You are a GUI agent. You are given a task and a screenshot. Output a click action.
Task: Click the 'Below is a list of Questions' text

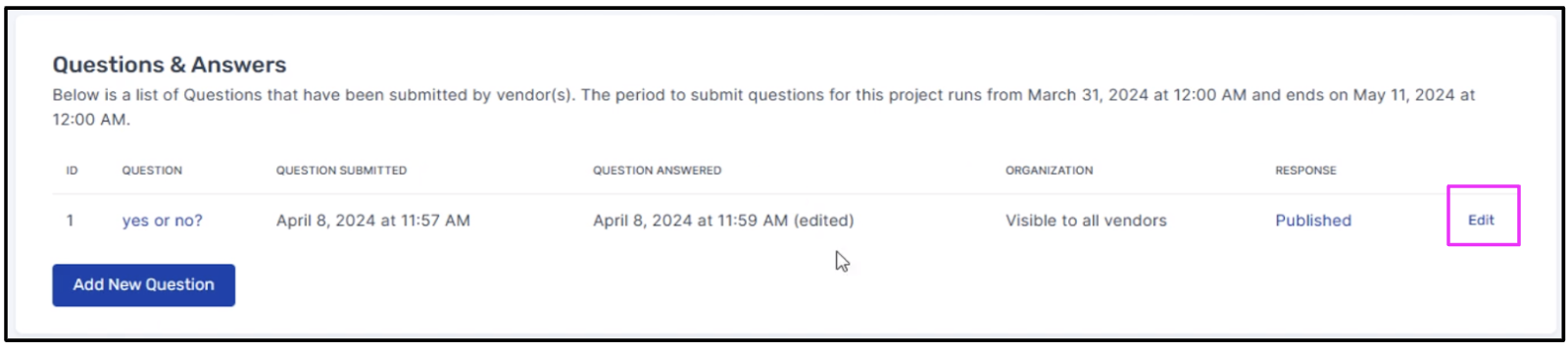[158, 95]
